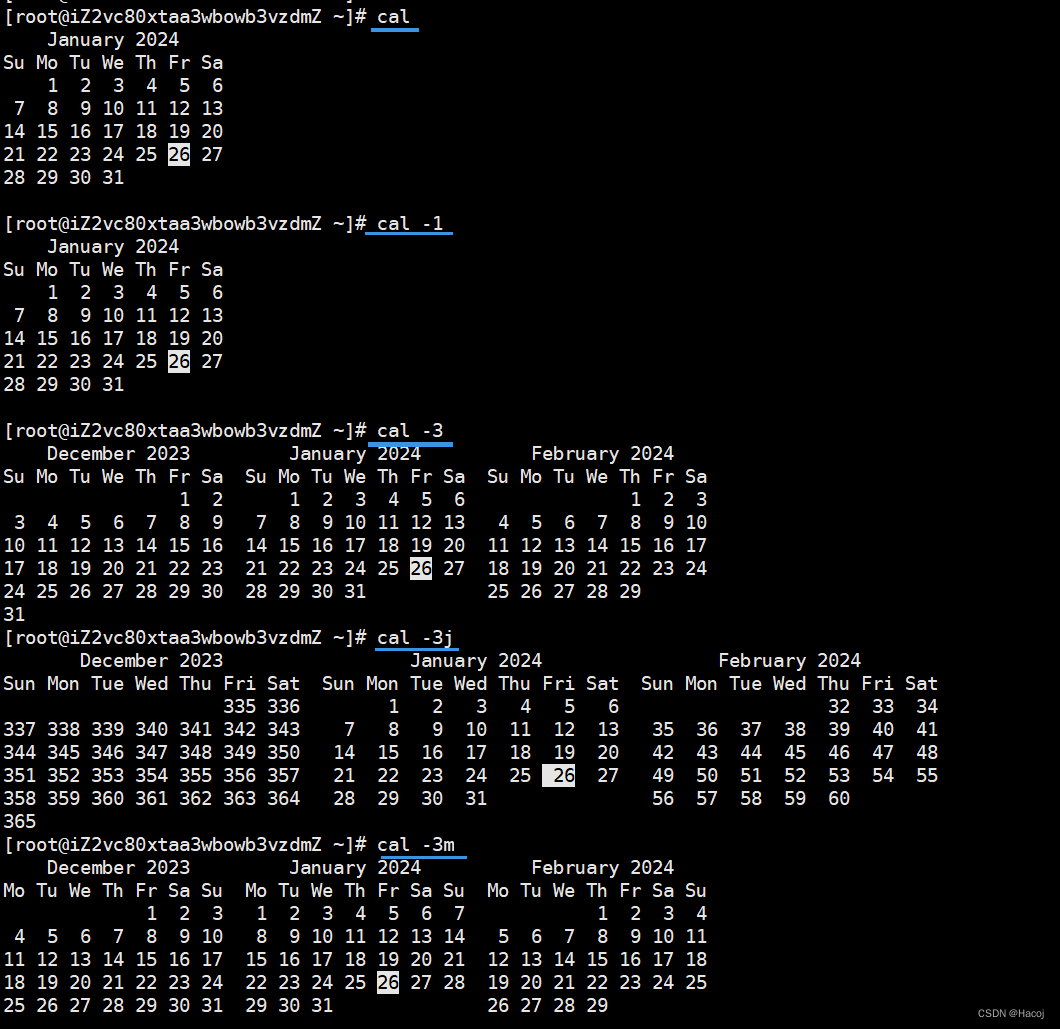Select day 31 in the first January calendar
The width and height of the screenshot is (1060, 1029).
[112, 177]
